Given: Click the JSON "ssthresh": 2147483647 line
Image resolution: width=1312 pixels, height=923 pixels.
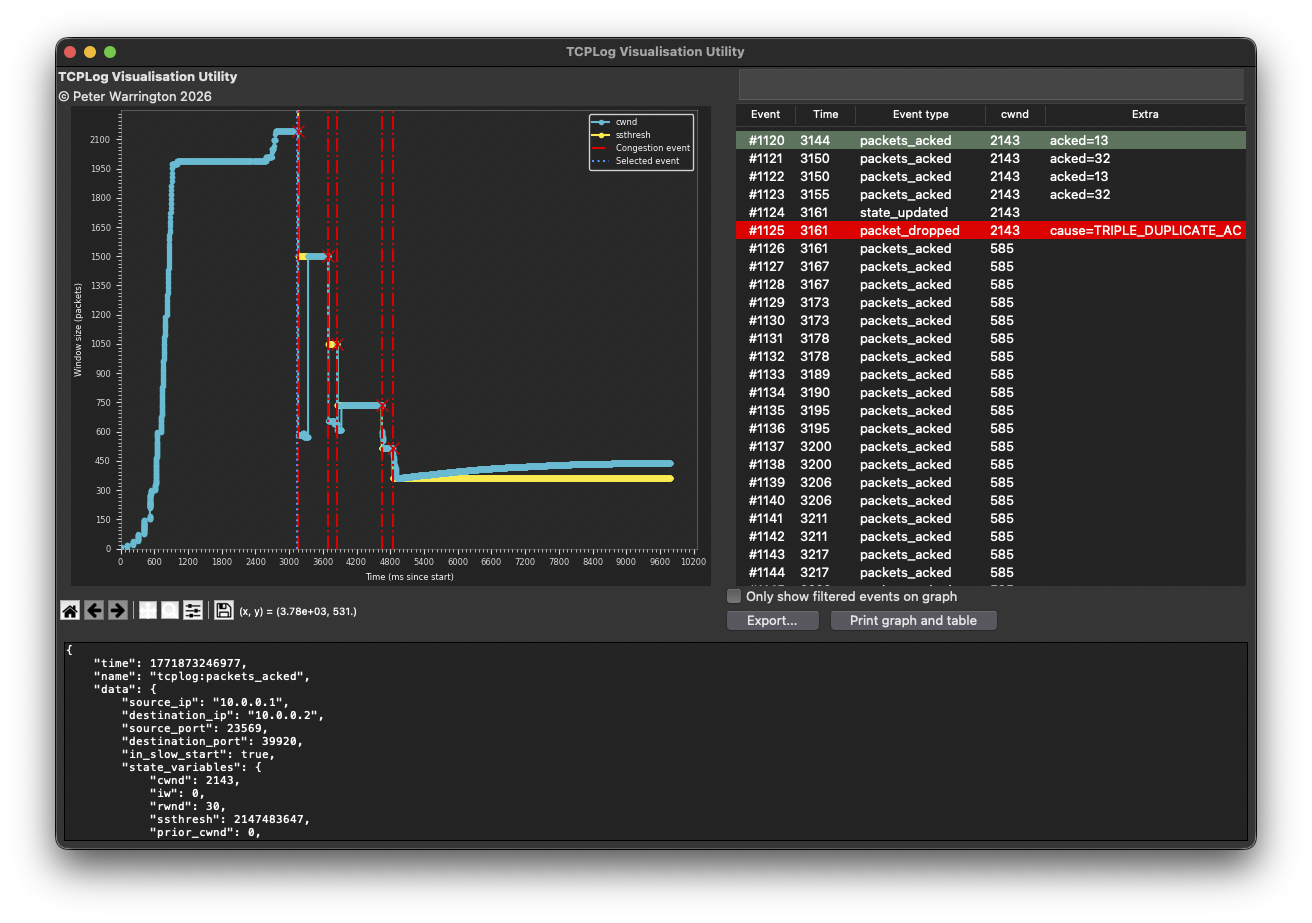Looking at the screenshot, I should tap(229, 819).
